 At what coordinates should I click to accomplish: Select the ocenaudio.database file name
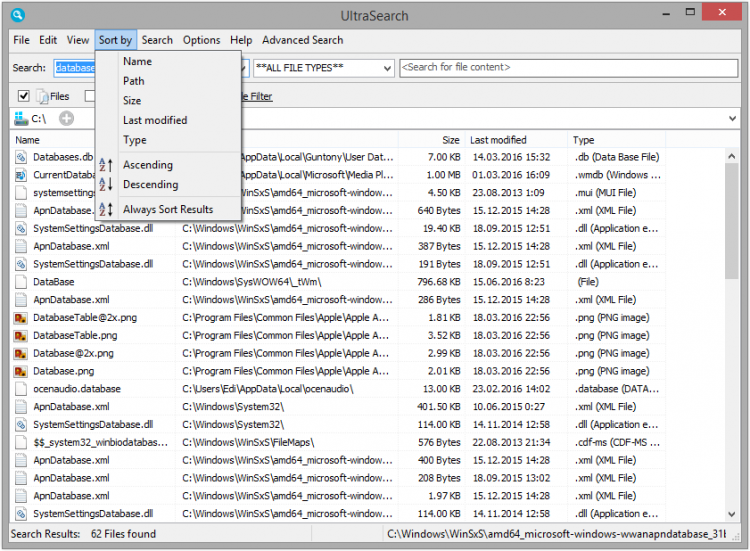tap(77, 389)
